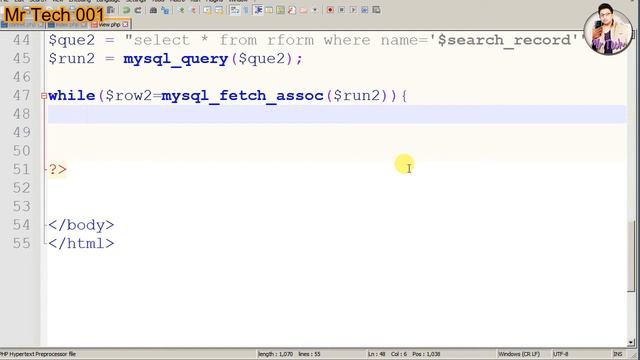Image resolution: width=640 pixels, height=360 pixels.
Task: Toggle the Indent Guide toolbar icon
Action: (x=258, y=10)
